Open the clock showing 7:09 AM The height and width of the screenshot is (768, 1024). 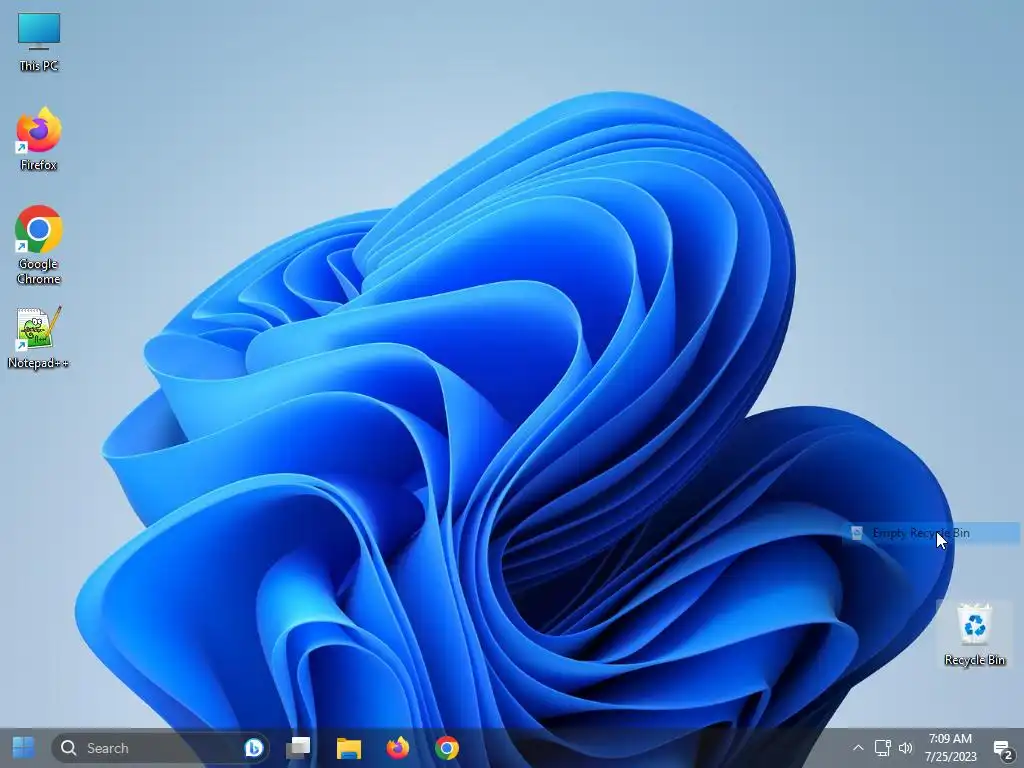950,748
